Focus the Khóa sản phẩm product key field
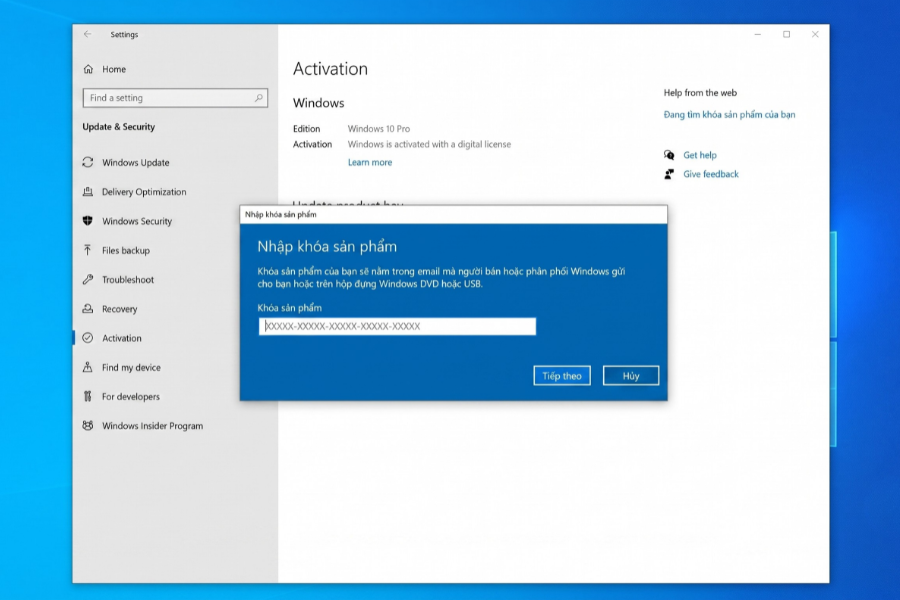Screen dimensions: 900x600 coord(397,326)
